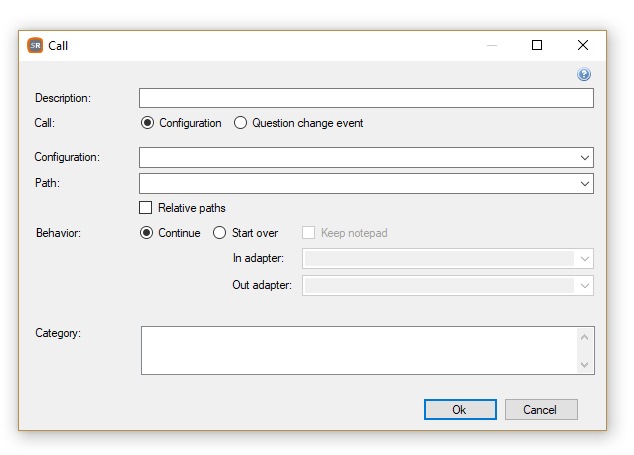This screenshot has width=634, height=455.
Task: Tick the Keep notepad checkbox
Action: click(x=309, y=233)
